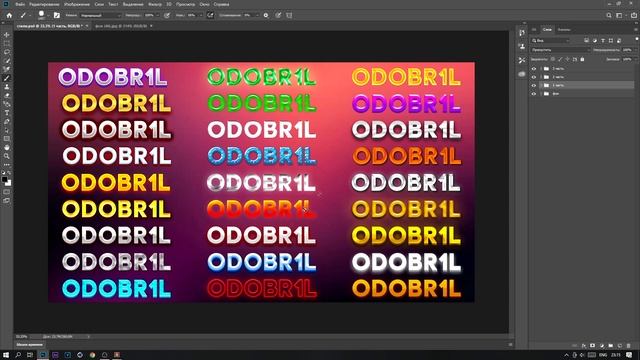Image resolution: width=640 pixels, height=360 pixels.
Task: Open the collapsed History panel icon
Action: (x=522, y=33)
